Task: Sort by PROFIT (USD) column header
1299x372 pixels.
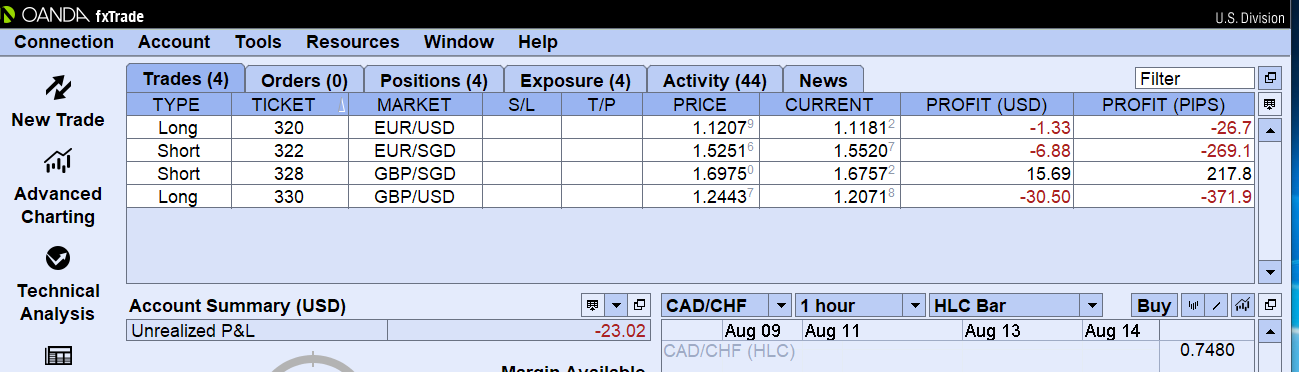Action: (x=986, y=104)
